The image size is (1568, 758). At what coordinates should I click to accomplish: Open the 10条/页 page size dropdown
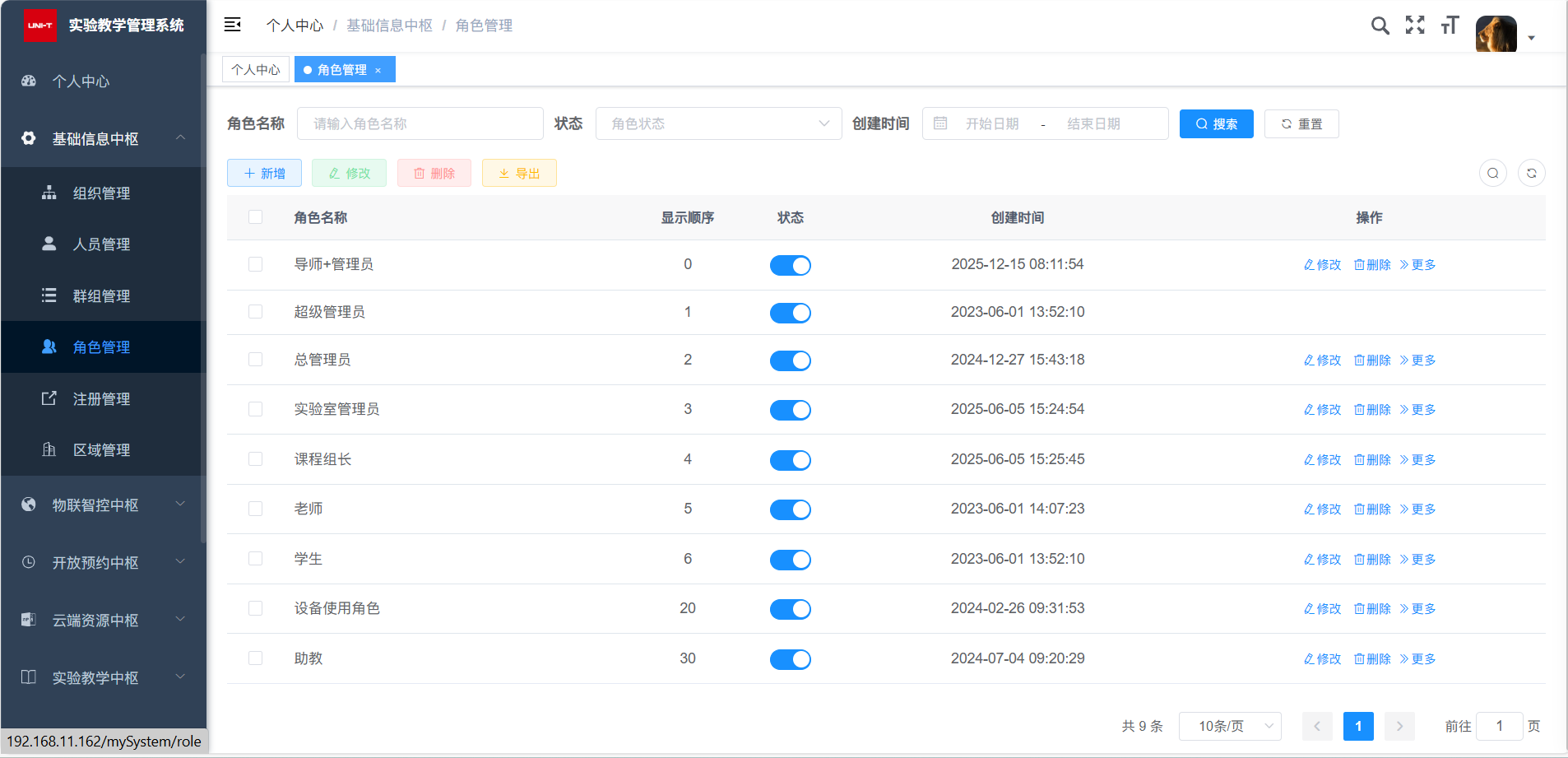(x=1230, y=726)
